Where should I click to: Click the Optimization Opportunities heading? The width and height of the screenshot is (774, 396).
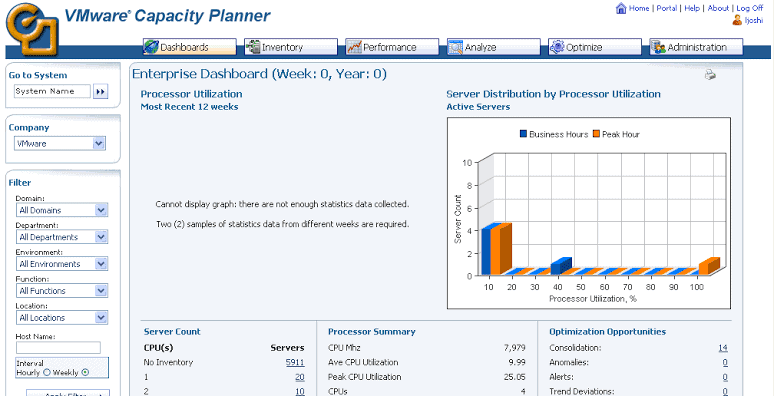(608, 332)
